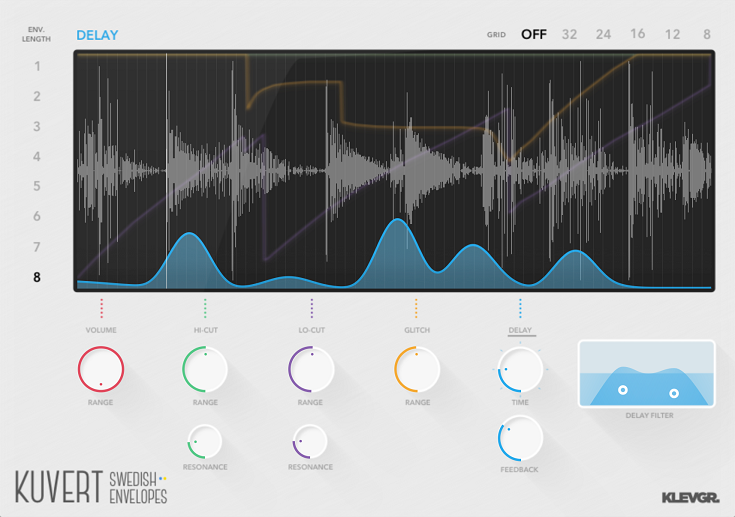
Task: Click the orange dotted Glitch indicator
Action: 416,308
